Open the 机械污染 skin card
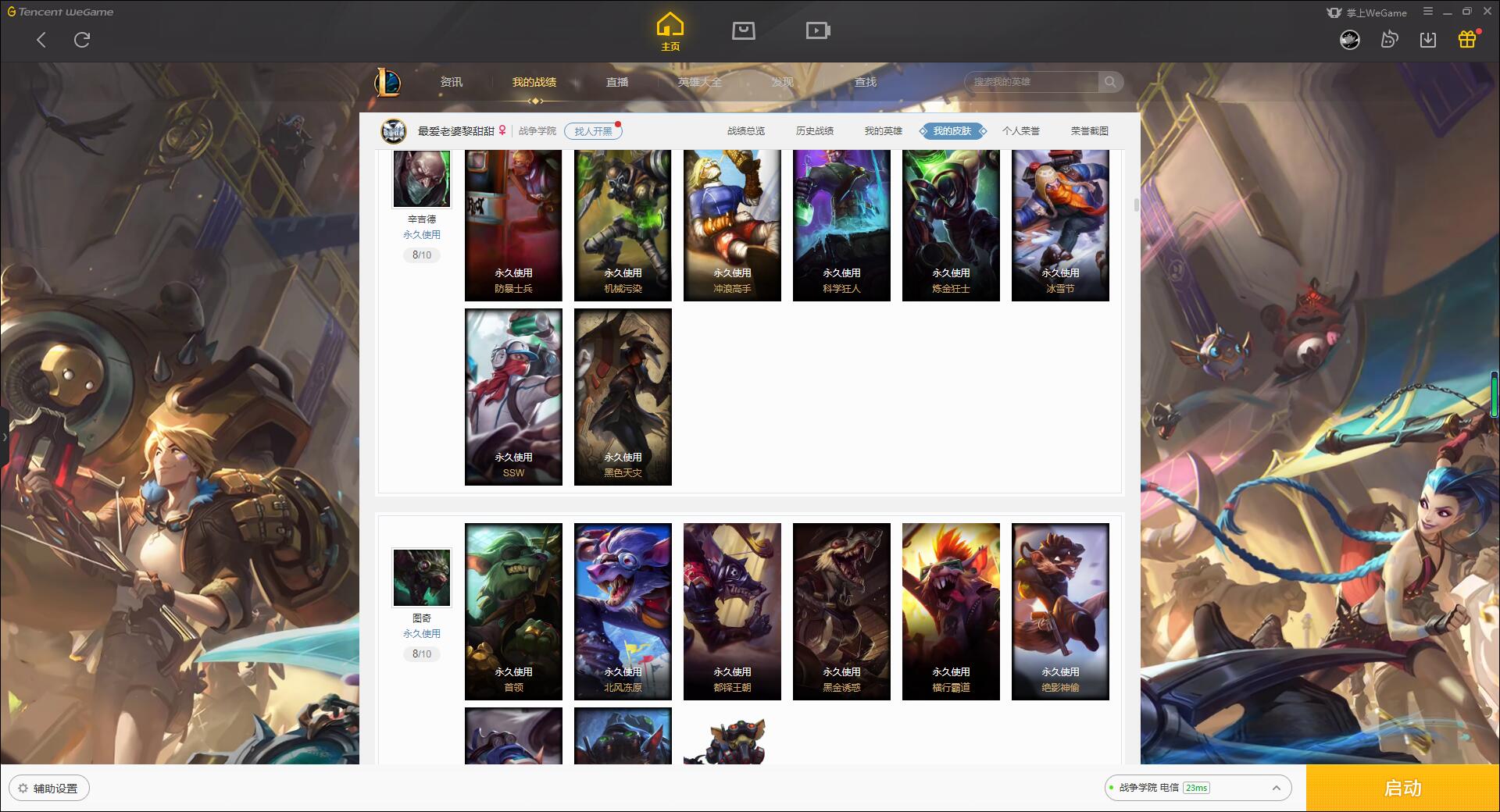 (623, 225)
